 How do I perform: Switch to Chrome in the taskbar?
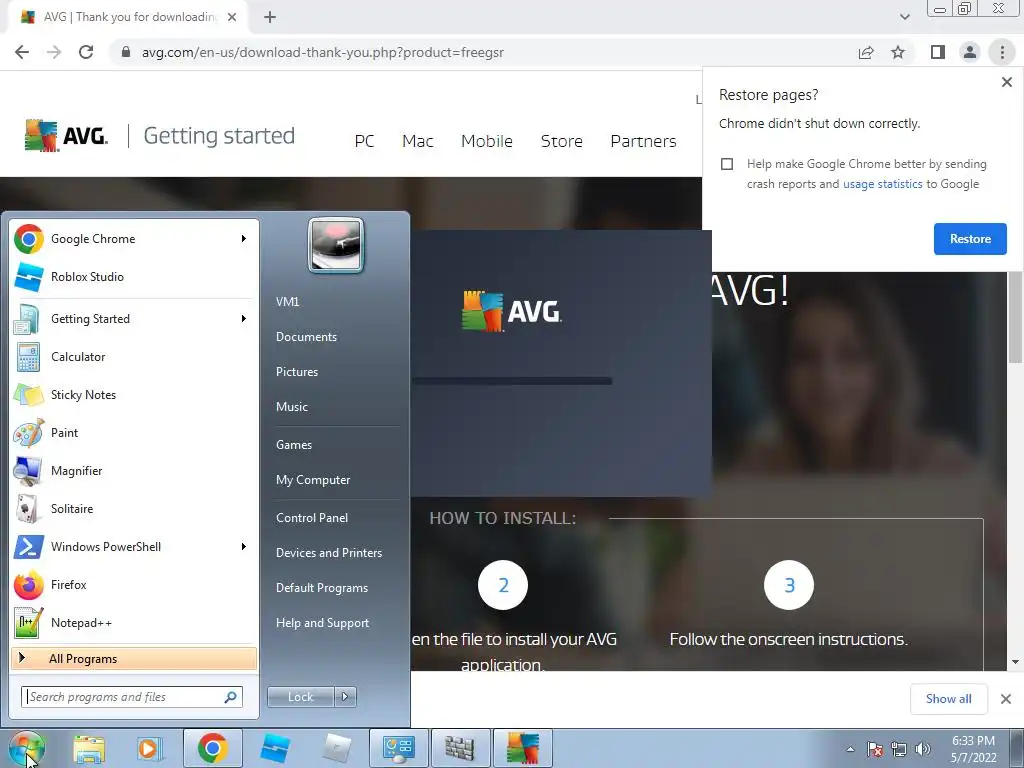click(x=212, y=748)
